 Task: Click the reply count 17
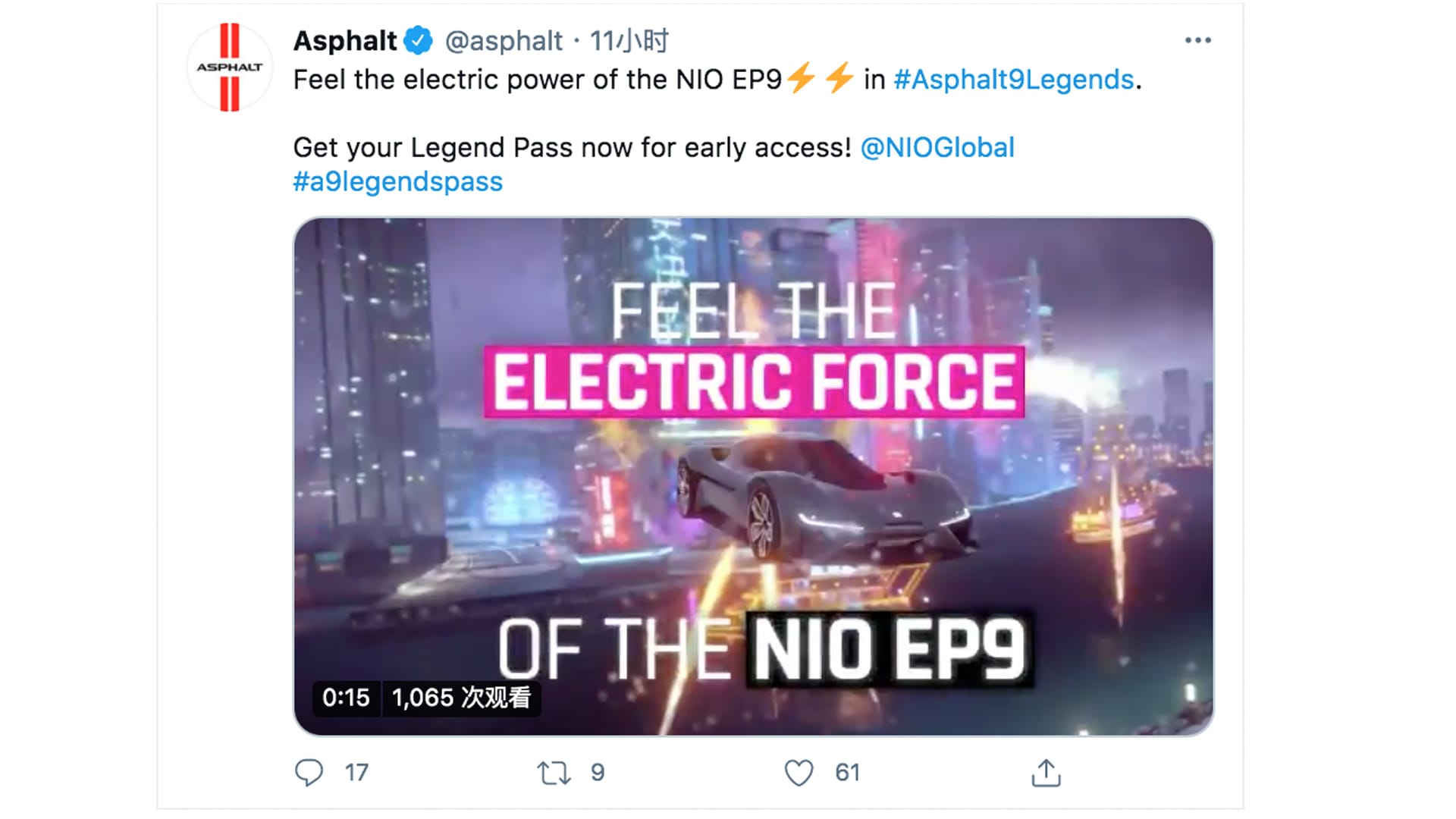coord(356,773)
